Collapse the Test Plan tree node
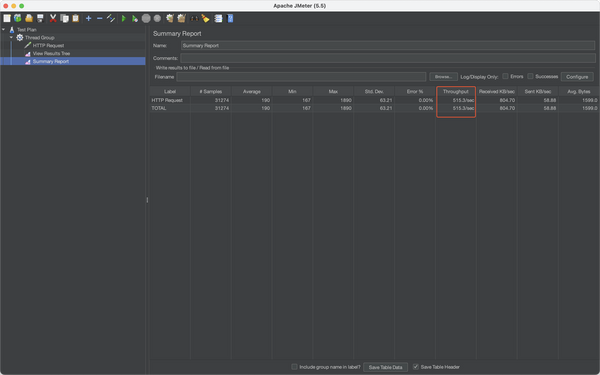Viewport: 600px width, 375px height. (3, 29)
